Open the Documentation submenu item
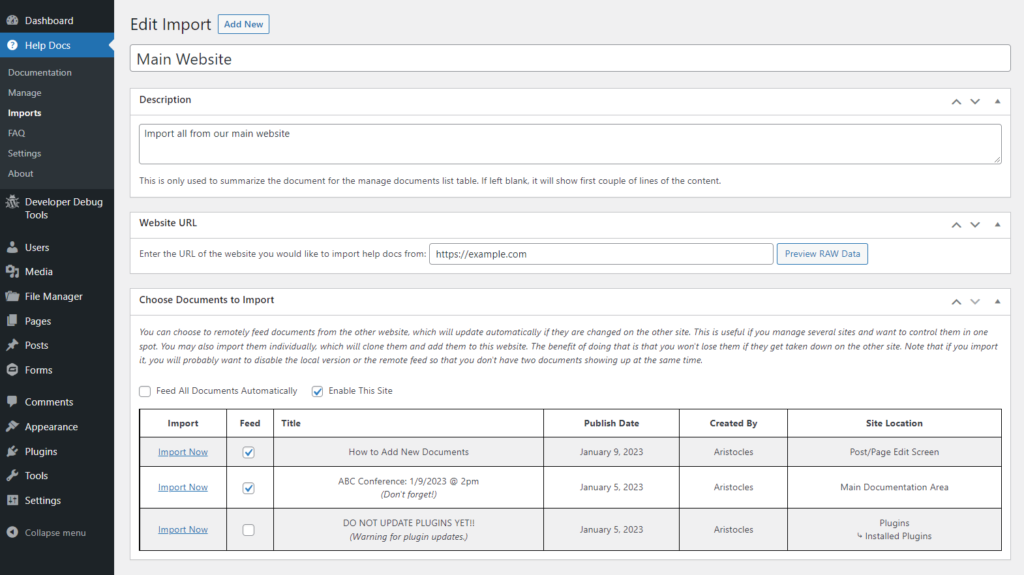This screenshot has height=575, width=1024. tap(40, 73)
